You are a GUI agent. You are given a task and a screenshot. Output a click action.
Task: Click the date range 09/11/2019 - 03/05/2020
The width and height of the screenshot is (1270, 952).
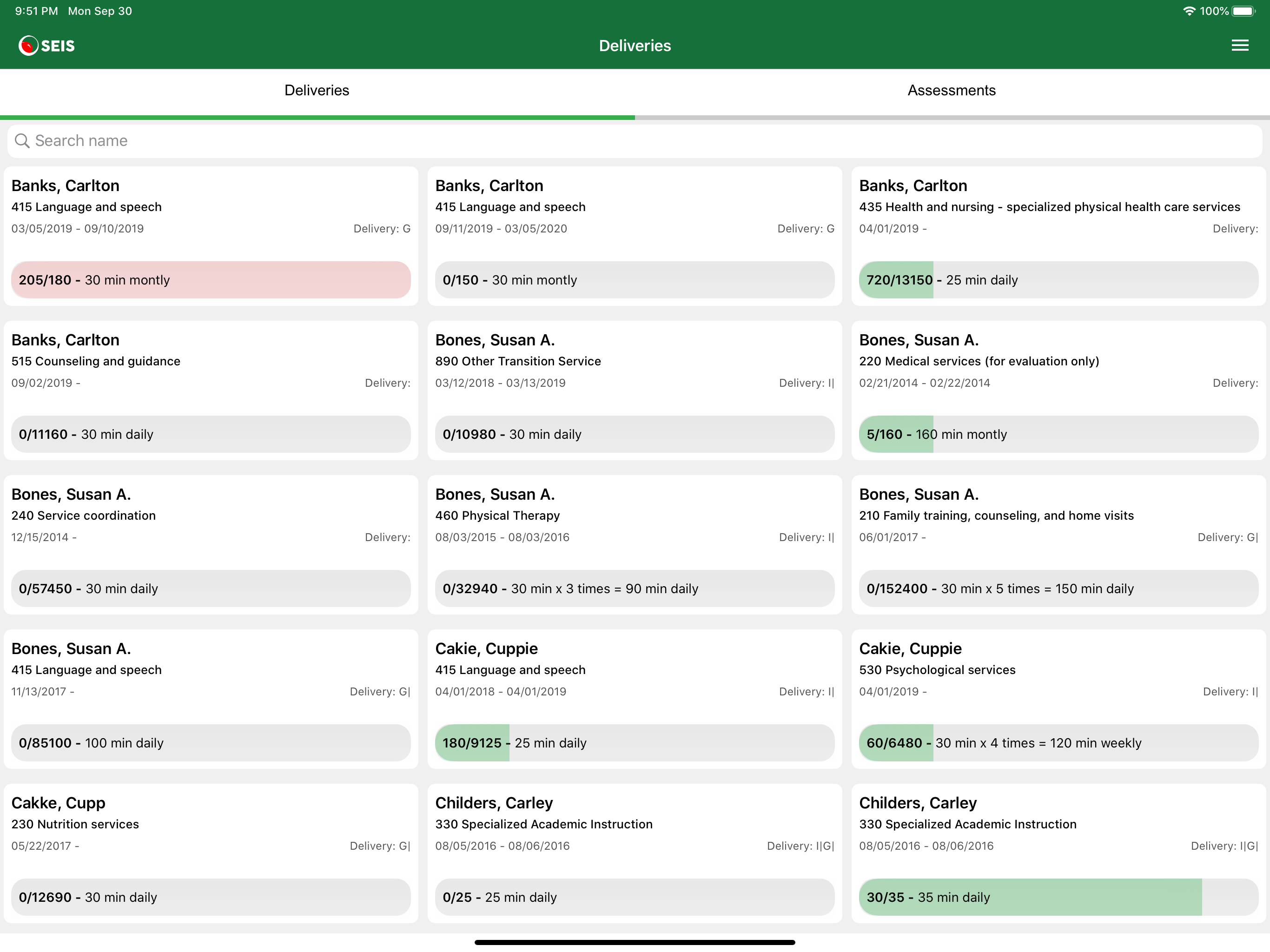pos(501,229)
